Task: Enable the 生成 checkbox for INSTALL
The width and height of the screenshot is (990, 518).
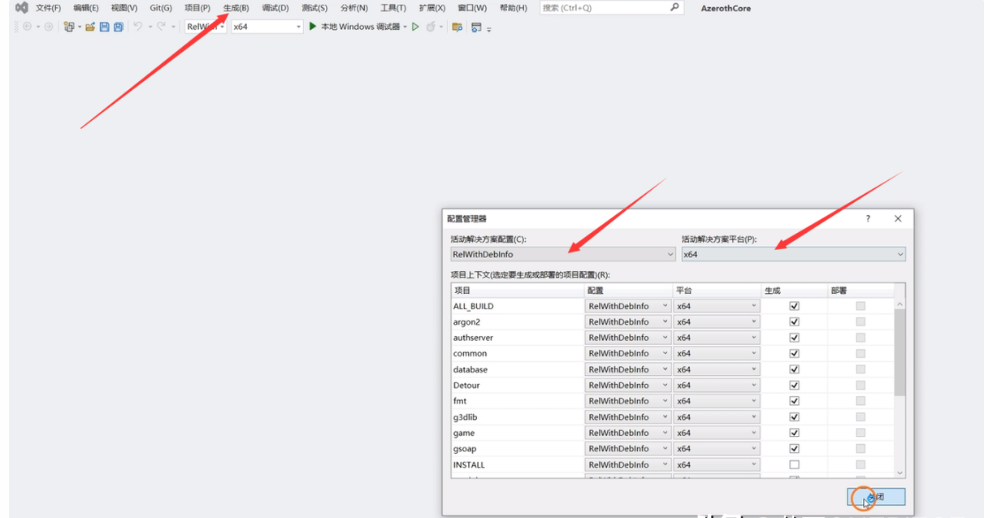Action: 794,465
